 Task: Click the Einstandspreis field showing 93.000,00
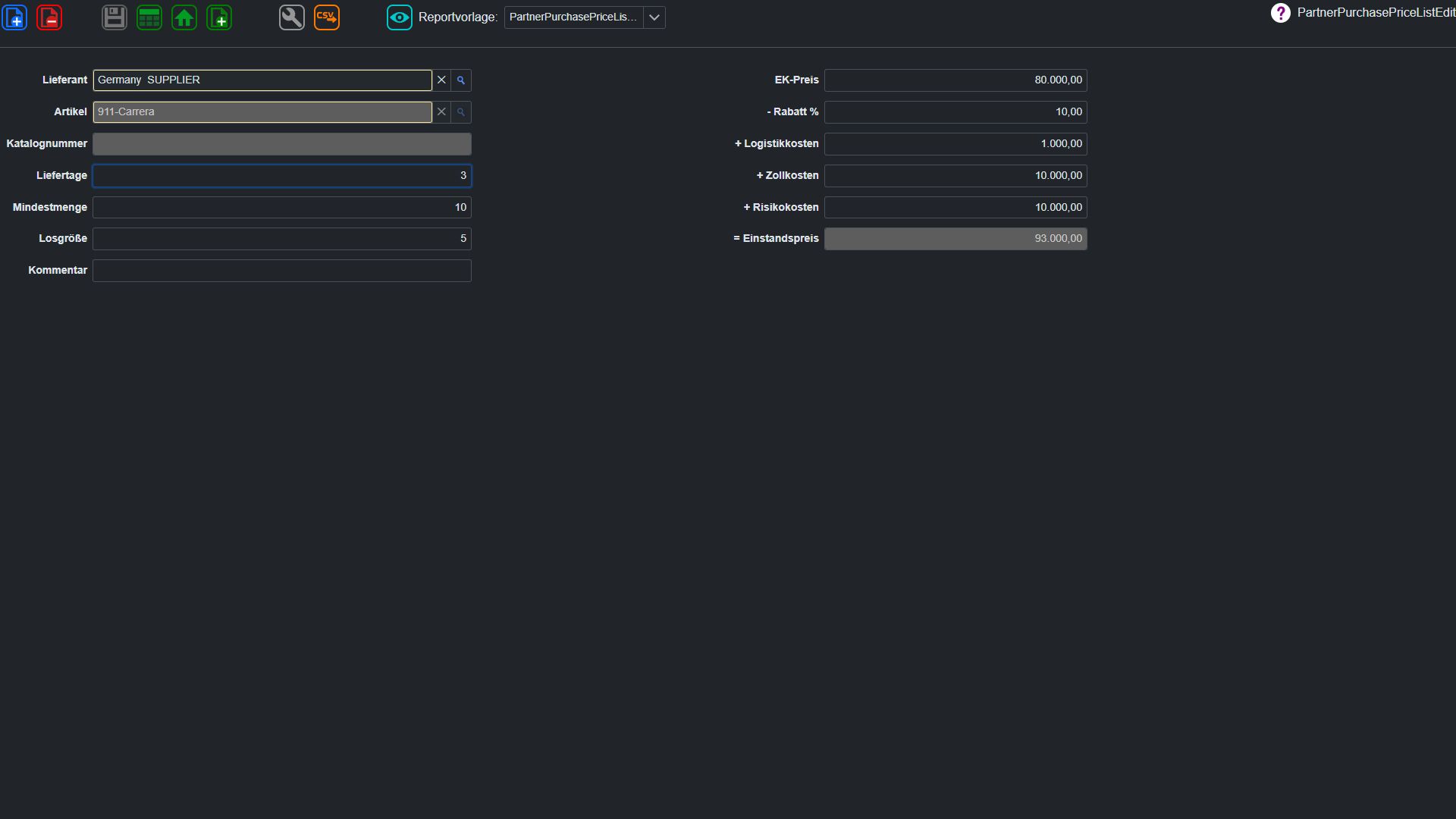(955, 239)
